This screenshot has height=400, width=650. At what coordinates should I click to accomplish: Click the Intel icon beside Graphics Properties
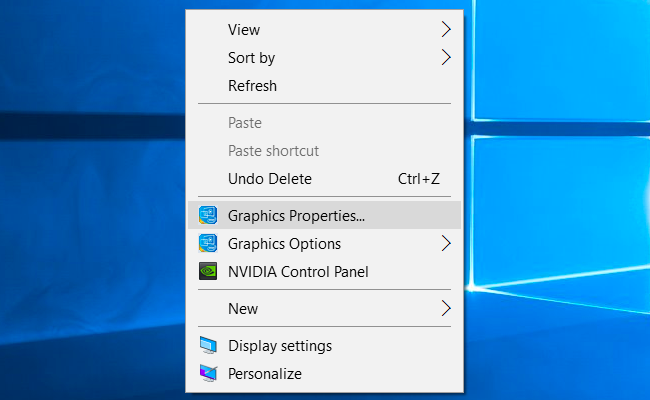click(x=208, y=215)
